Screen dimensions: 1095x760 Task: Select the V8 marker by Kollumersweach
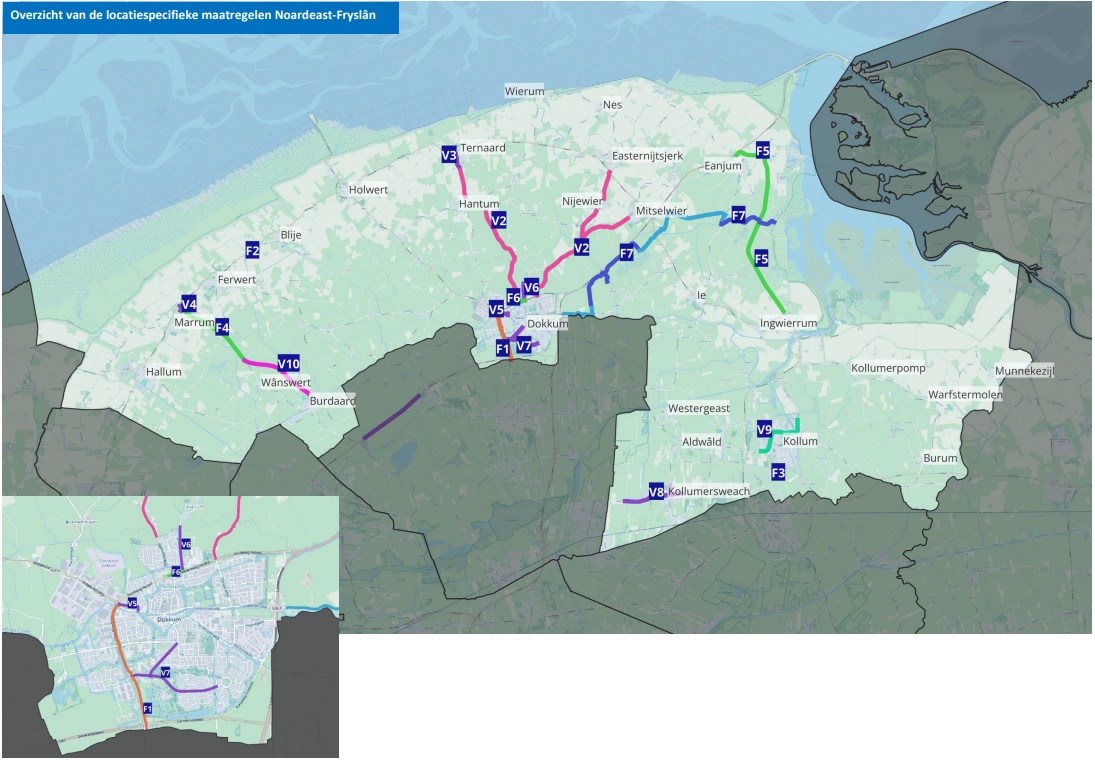click(x=656, y=492)
